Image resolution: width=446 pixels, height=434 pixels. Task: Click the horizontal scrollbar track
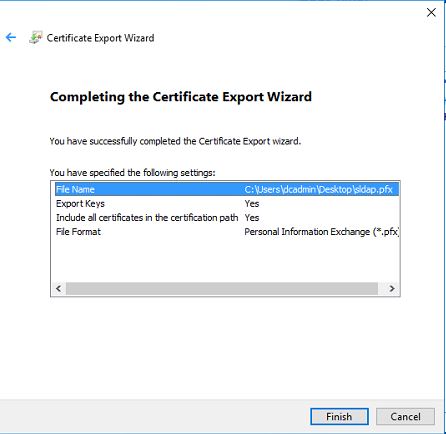(222, 288)
